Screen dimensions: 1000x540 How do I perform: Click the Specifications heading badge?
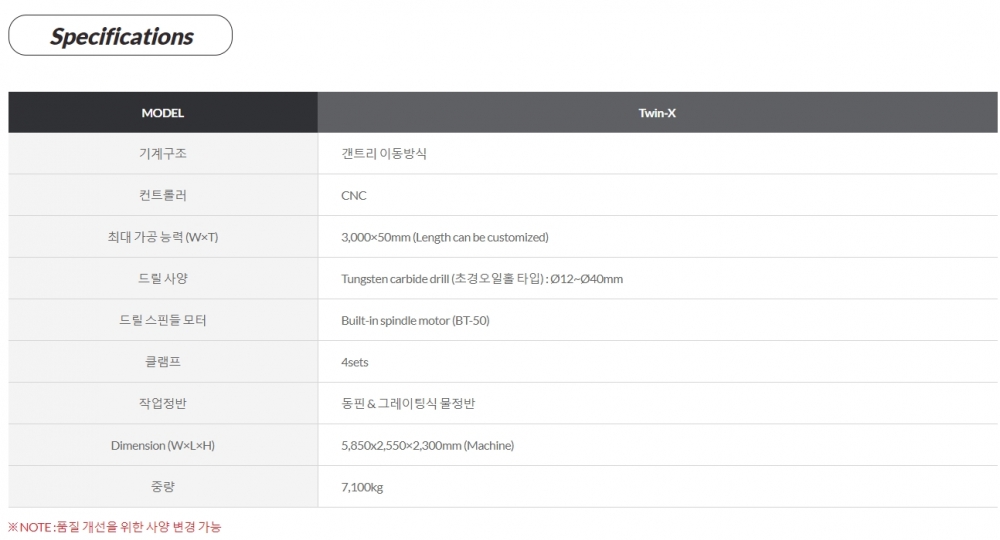pos(121,36)
